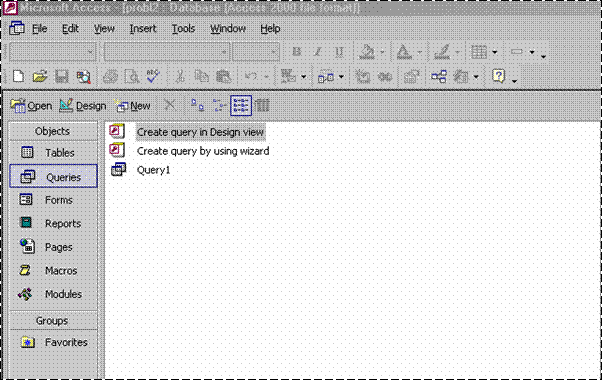602x380 pixels.
Task: Open the File menu
Action: point(39,28)
